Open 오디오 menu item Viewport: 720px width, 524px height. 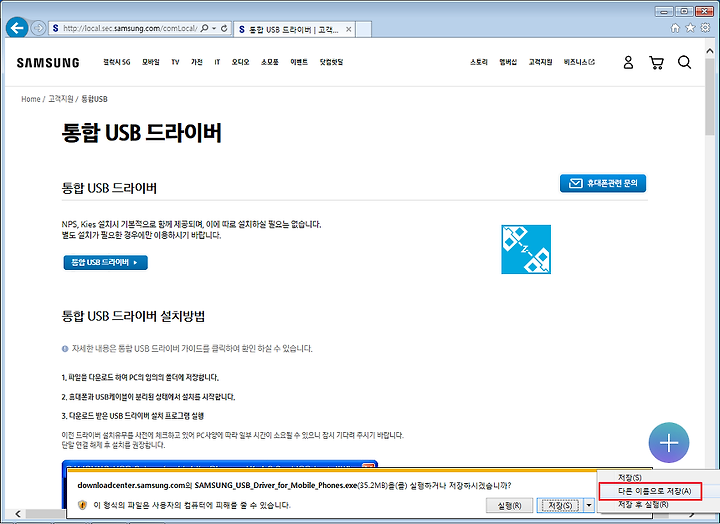(x=240, y=62)
